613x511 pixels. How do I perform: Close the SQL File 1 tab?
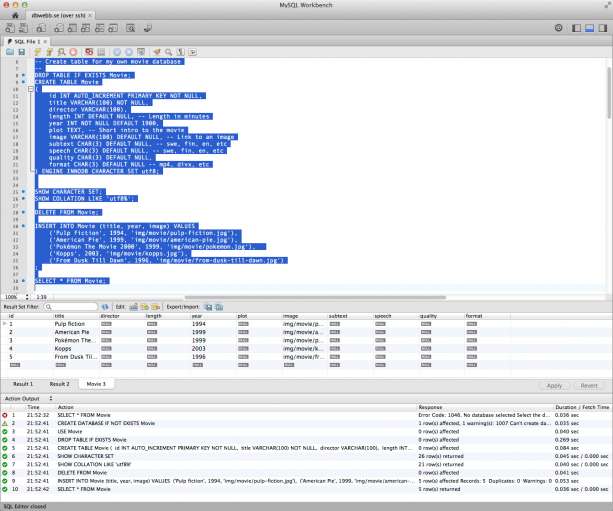(x=45, y=41)
